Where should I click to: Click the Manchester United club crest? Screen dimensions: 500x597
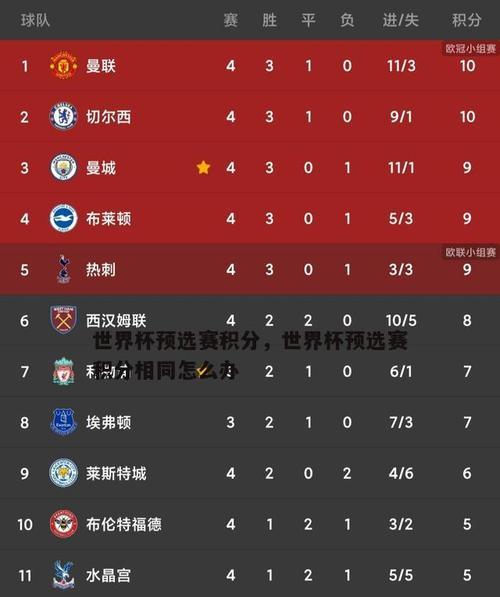point(64,65)
